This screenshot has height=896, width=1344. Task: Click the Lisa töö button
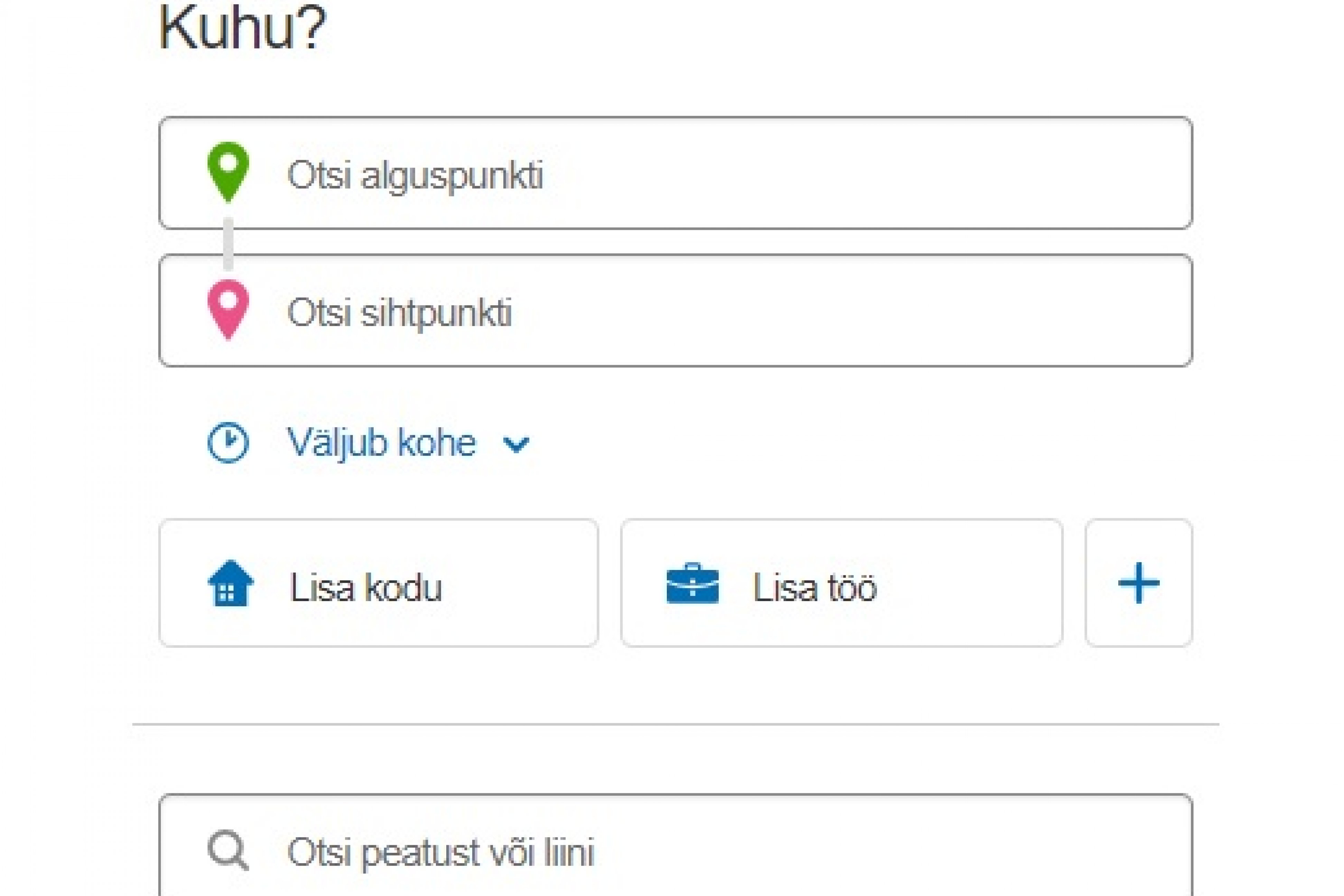[x=842, y=583]
